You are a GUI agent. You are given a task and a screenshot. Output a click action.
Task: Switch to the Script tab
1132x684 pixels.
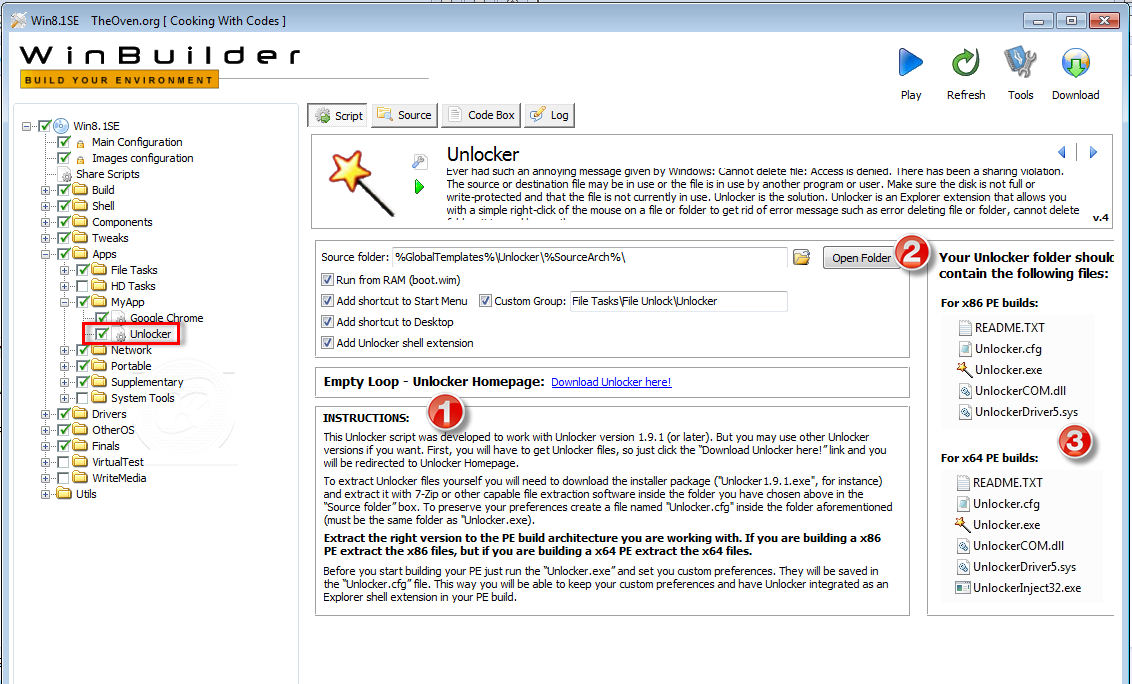[338, 116]
